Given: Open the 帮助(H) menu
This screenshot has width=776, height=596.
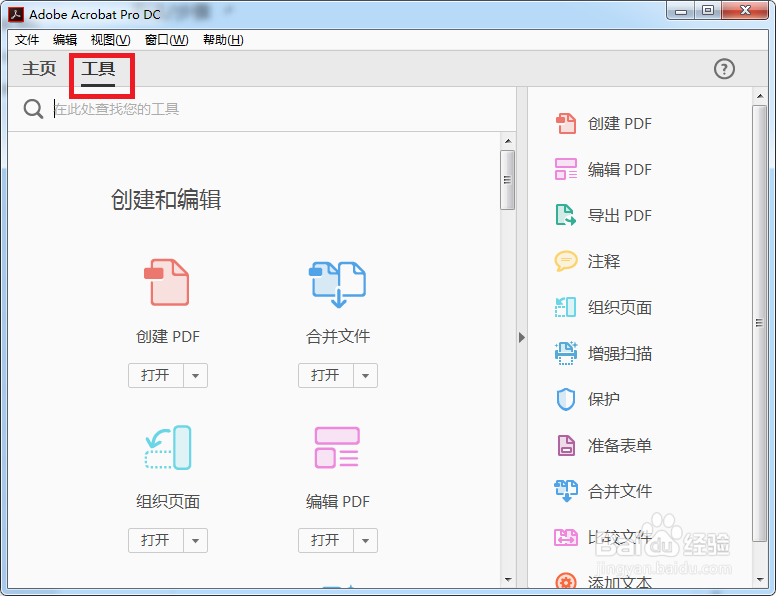Looking at the screenshot, I should [x=223, y=40].
